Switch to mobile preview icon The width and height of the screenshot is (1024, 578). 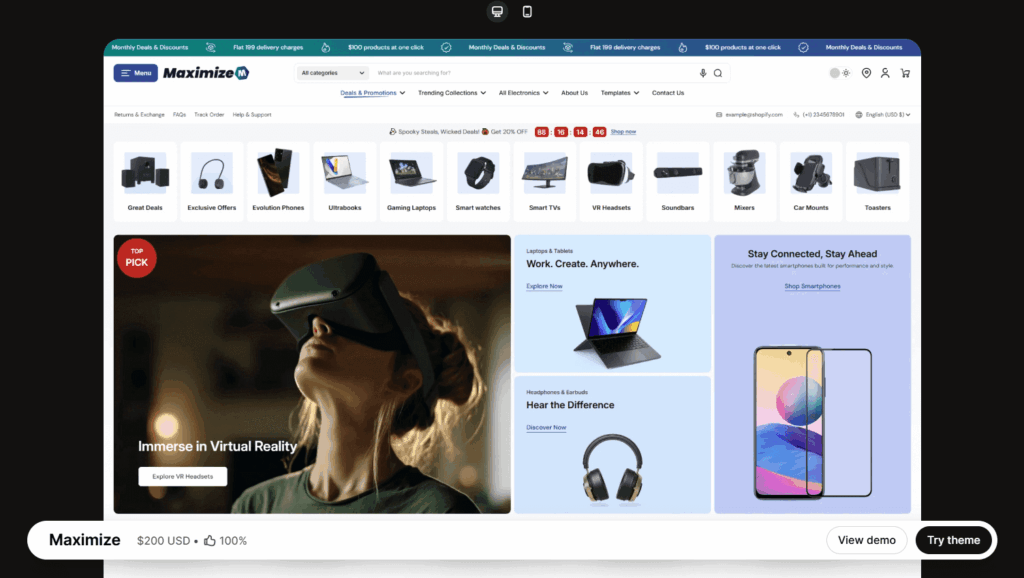tap(527, 12)
